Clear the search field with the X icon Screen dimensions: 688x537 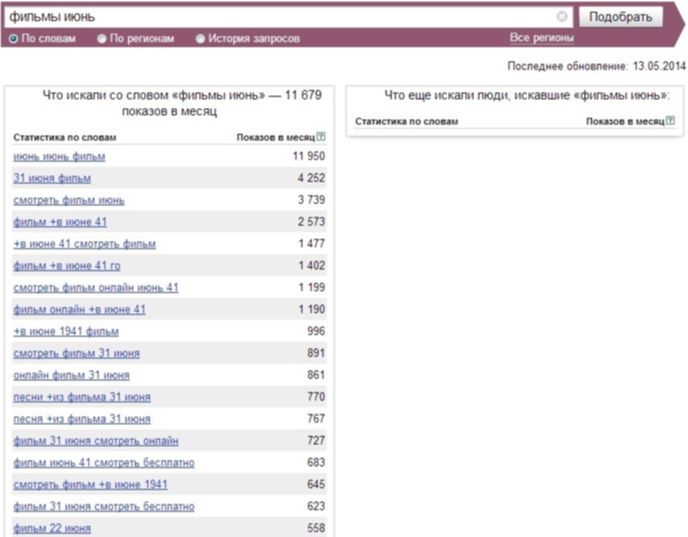click(562, 17)
